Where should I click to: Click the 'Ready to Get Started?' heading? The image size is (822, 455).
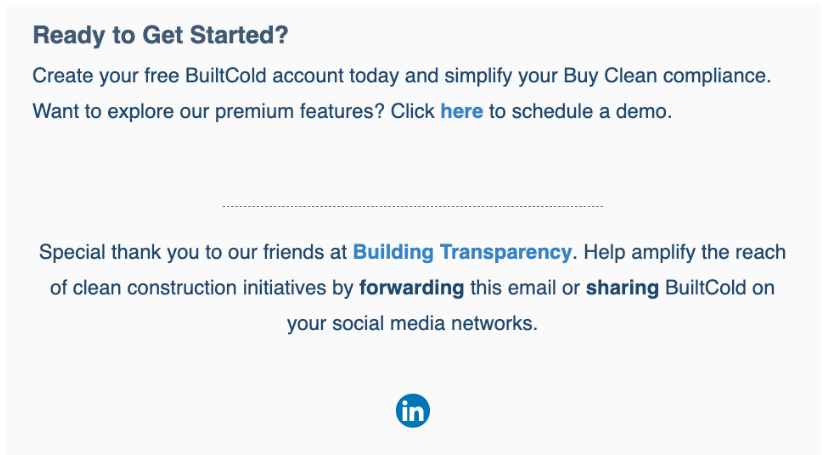click(160, 36)
